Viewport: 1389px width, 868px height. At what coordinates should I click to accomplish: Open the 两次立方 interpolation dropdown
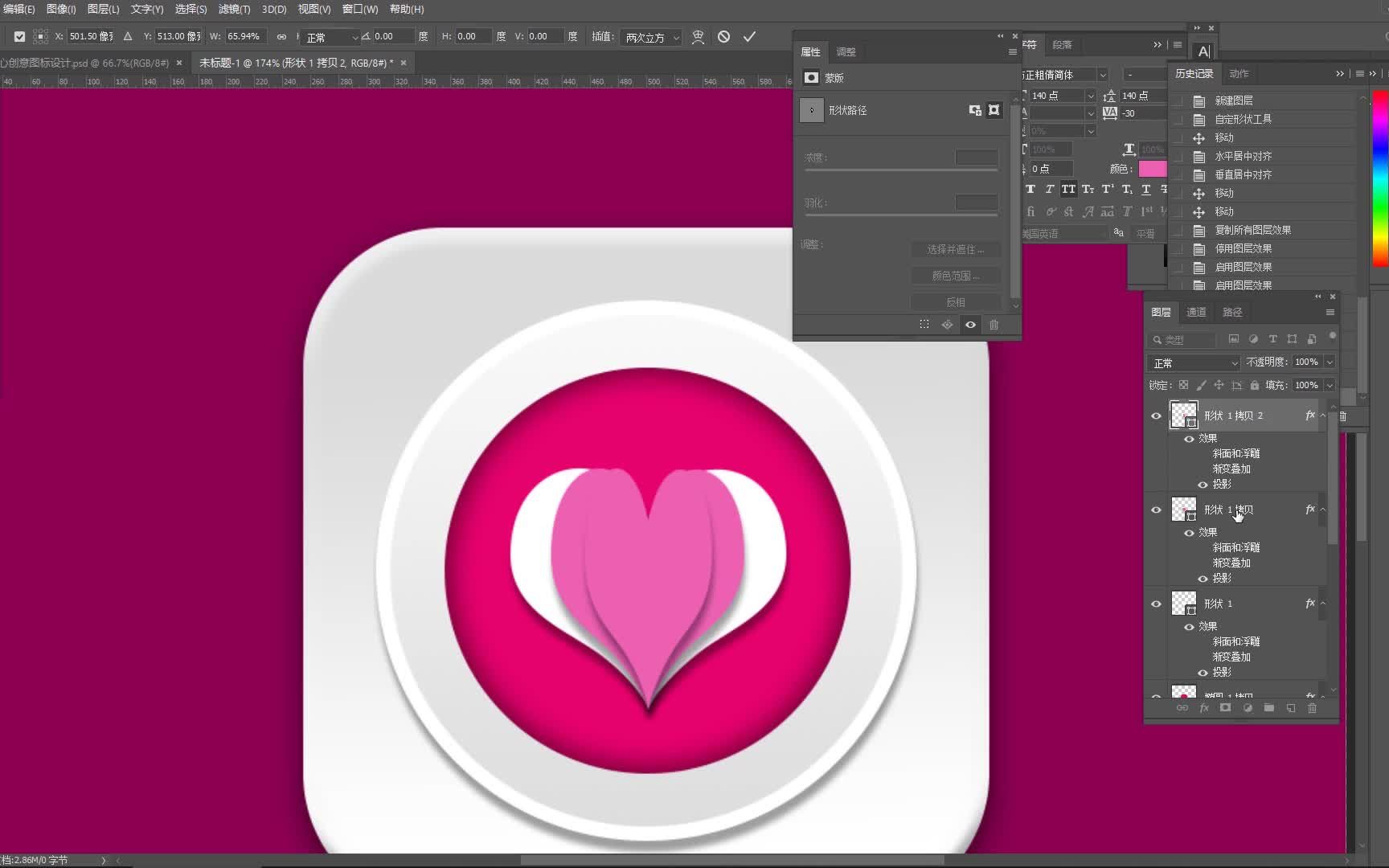point(652,37)
